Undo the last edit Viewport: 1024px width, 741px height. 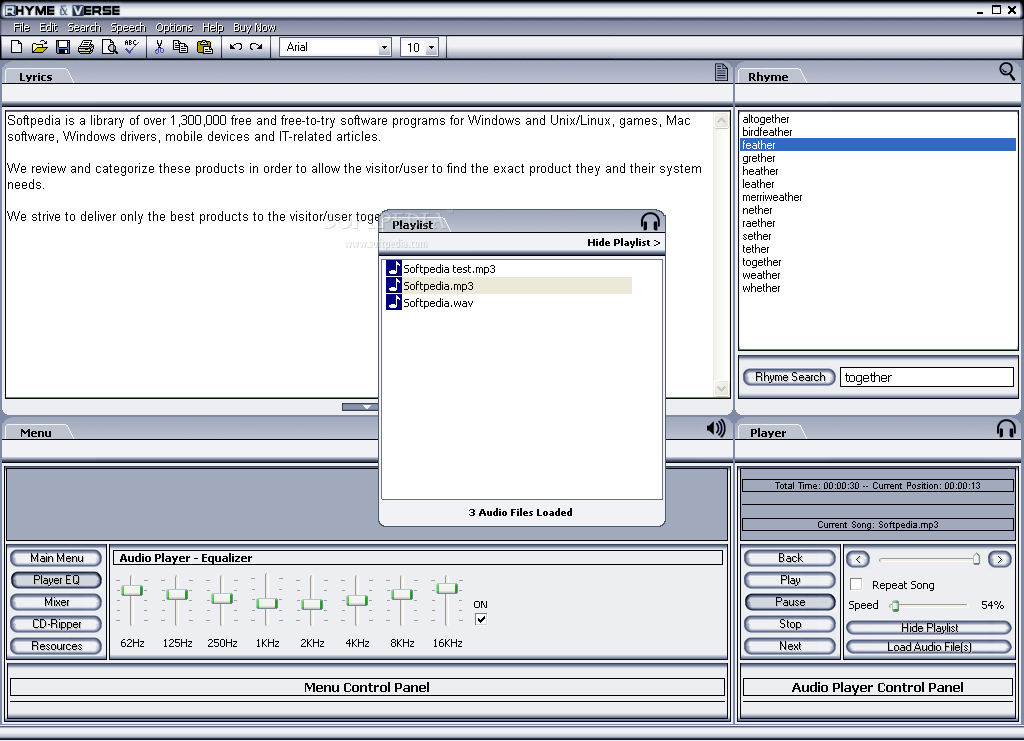[x=236, y=47]
